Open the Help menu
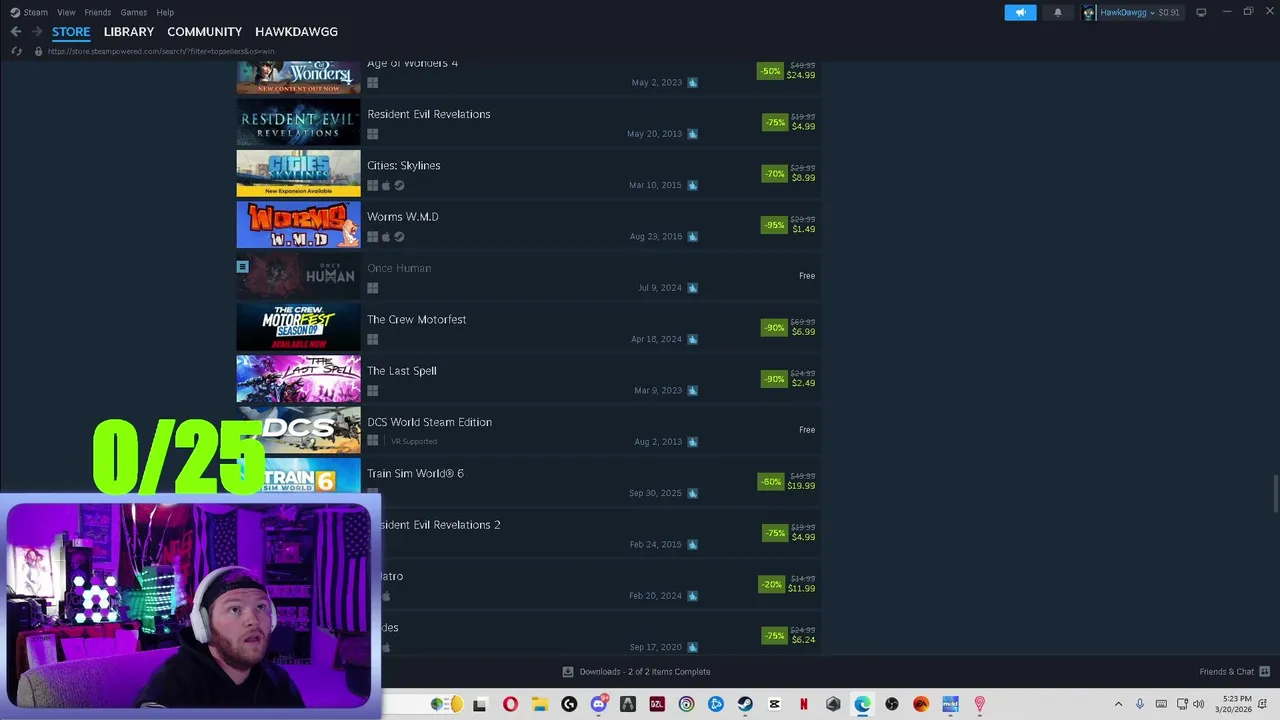Viewport: 1280px width, 720px height. tap(165, 12)
